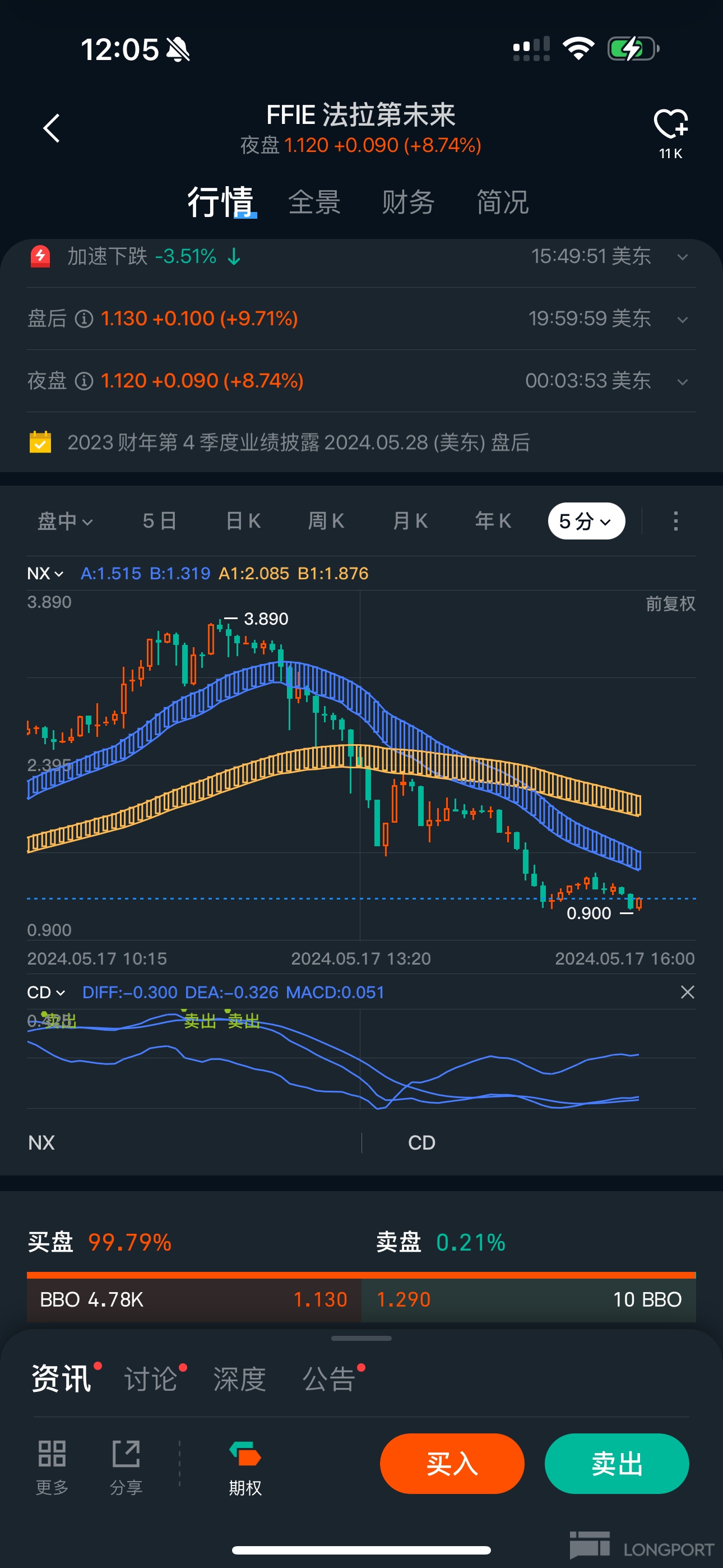Tap the 盘后 info icon
723x1568 pixels.
[x=84, y=319]
